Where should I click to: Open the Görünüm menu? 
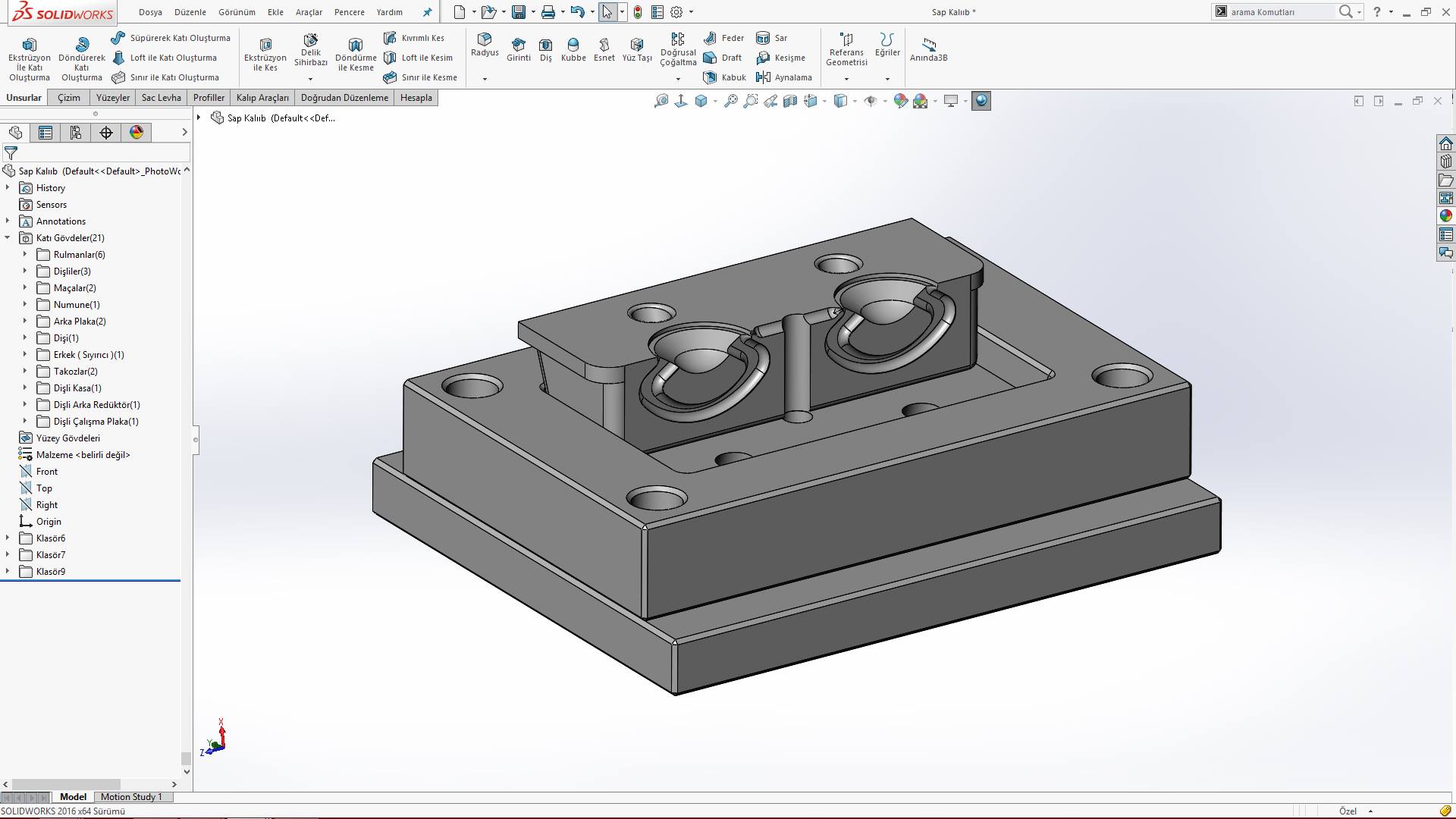click(x=237, y=12)
